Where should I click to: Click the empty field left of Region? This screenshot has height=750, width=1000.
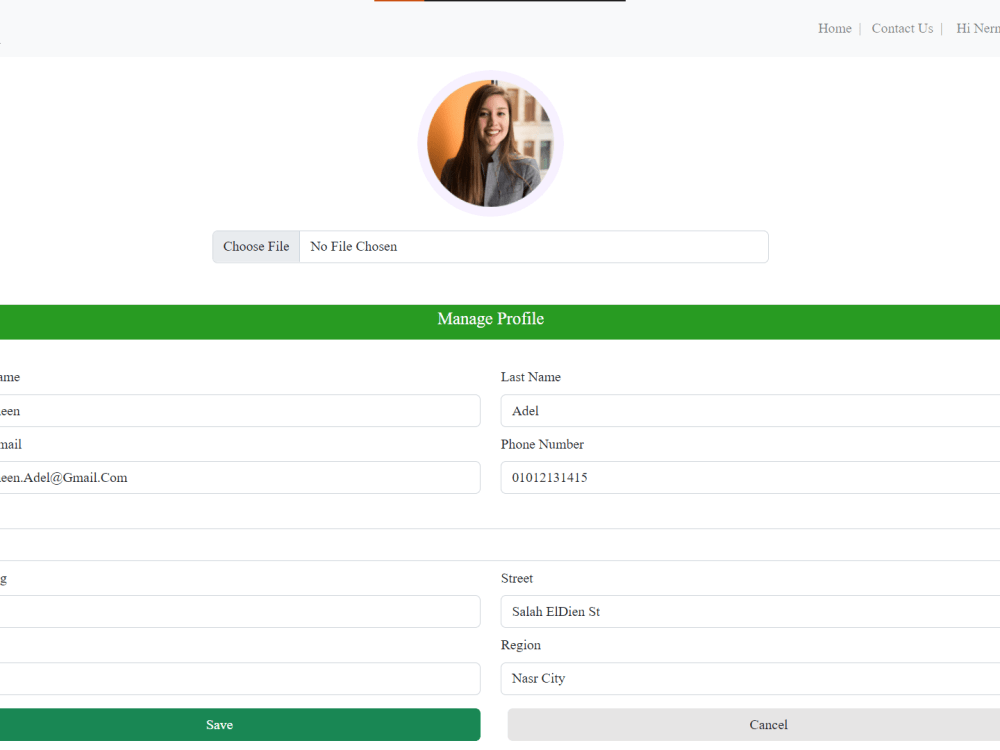click(240, 679)
